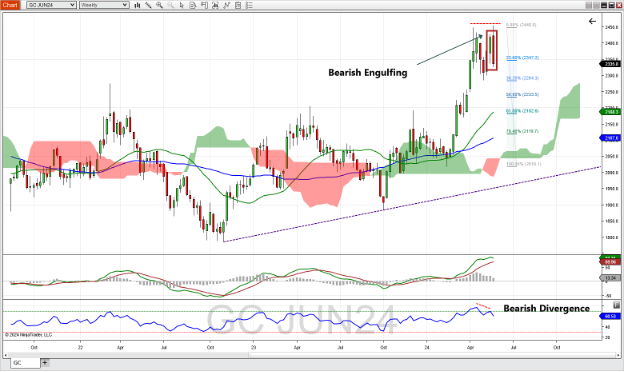
Task: Click the horizontal scrollbar left arrow
Action: 6,355
